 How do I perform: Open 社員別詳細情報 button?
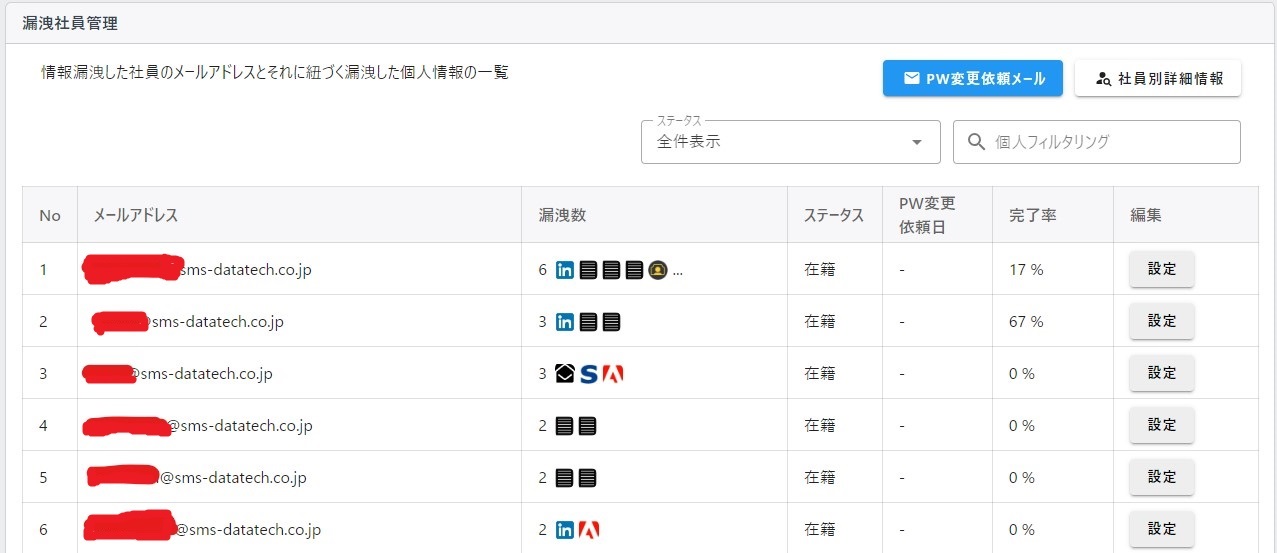click(x=1158, y=78)
